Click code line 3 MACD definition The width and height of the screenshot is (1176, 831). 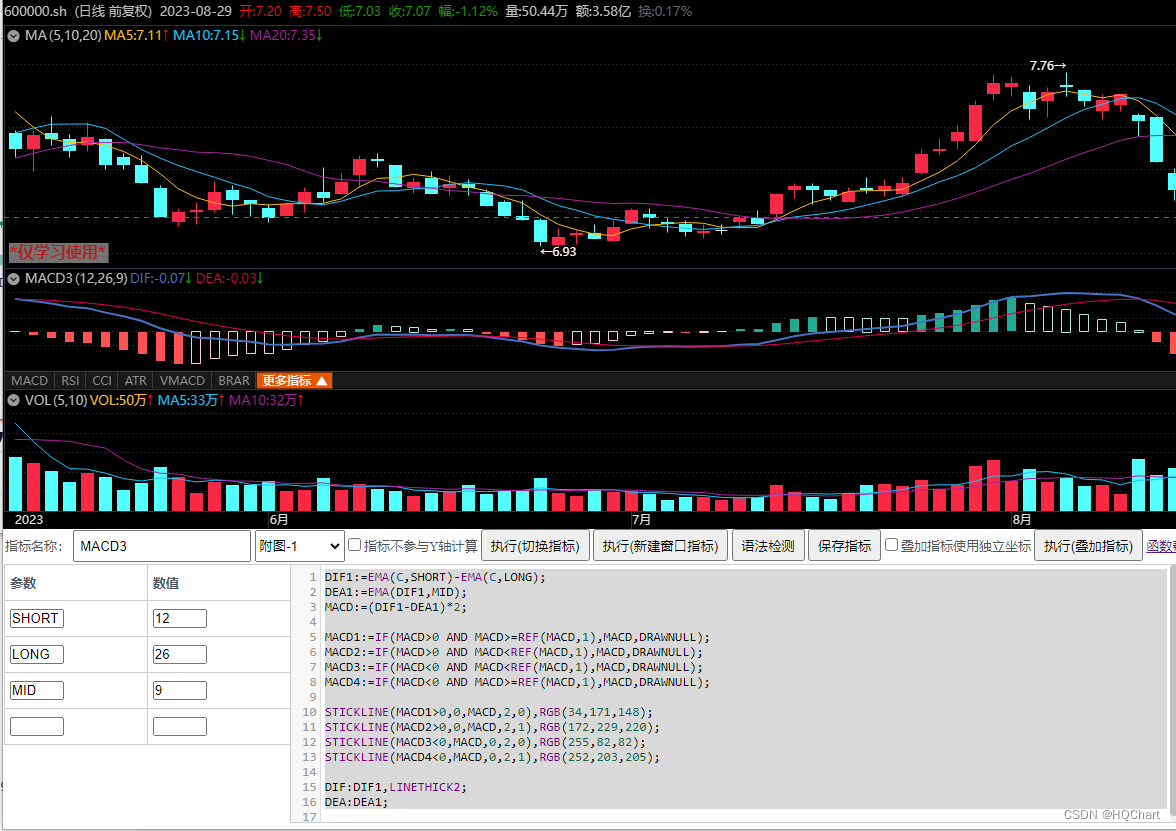coord(395,608)
